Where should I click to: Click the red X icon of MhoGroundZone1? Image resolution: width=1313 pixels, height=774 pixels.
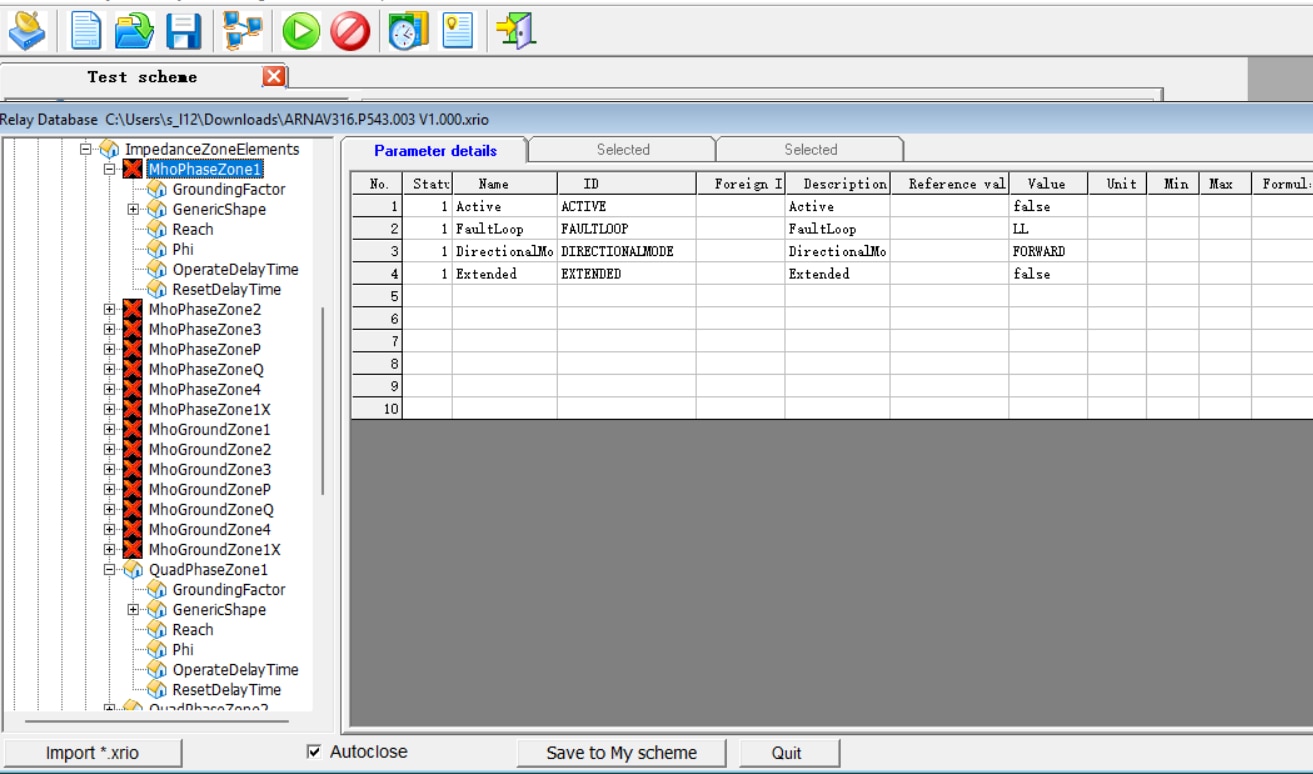pos(132,429)
